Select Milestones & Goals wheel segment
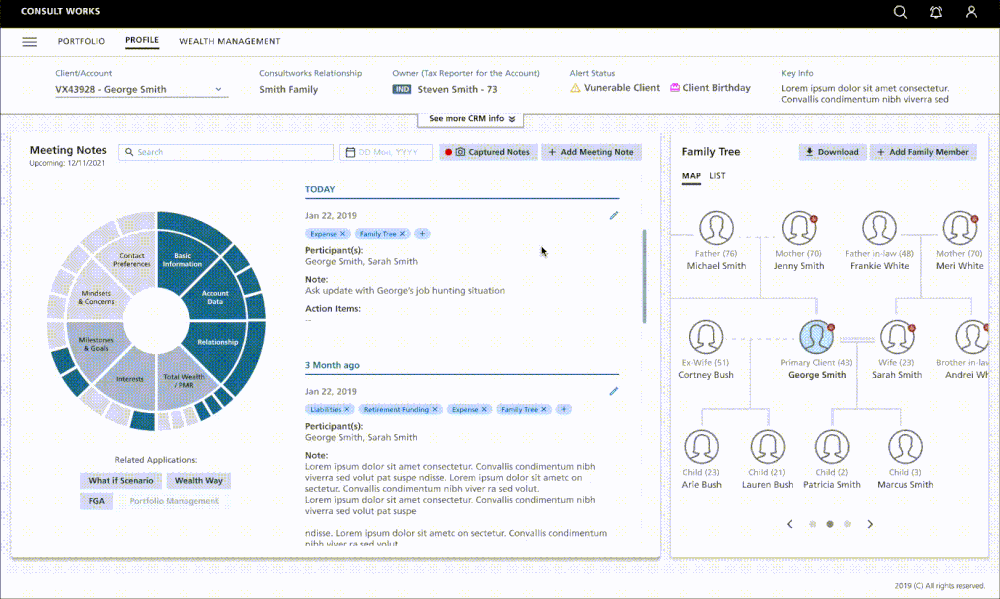The width and height of the screenshot is (1000, 599). (x=96, y=344)
